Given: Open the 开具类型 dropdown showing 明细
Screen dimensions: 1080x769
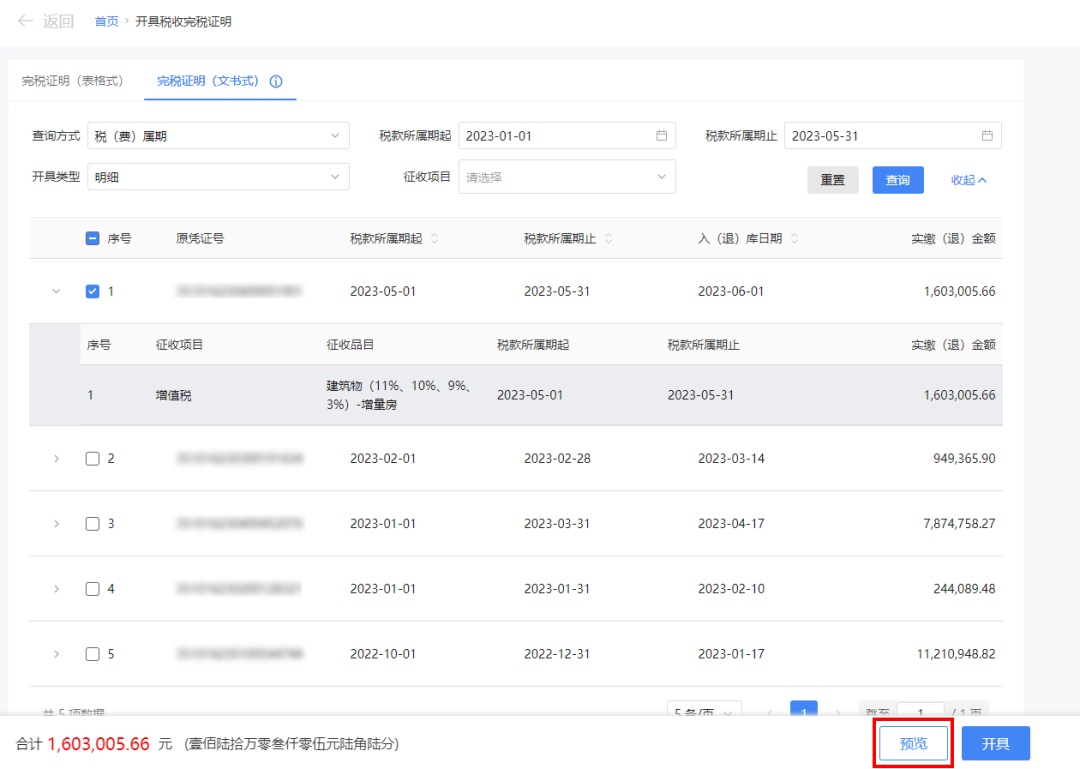Looking at the screenshot, I should point(218,177).
